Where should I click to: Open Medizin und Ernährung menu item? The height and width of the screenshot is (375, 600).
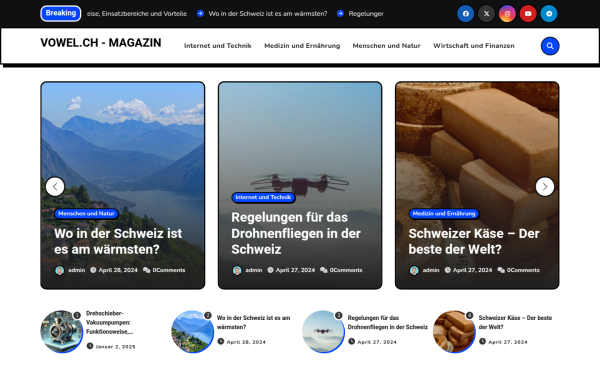pos(302,46)
